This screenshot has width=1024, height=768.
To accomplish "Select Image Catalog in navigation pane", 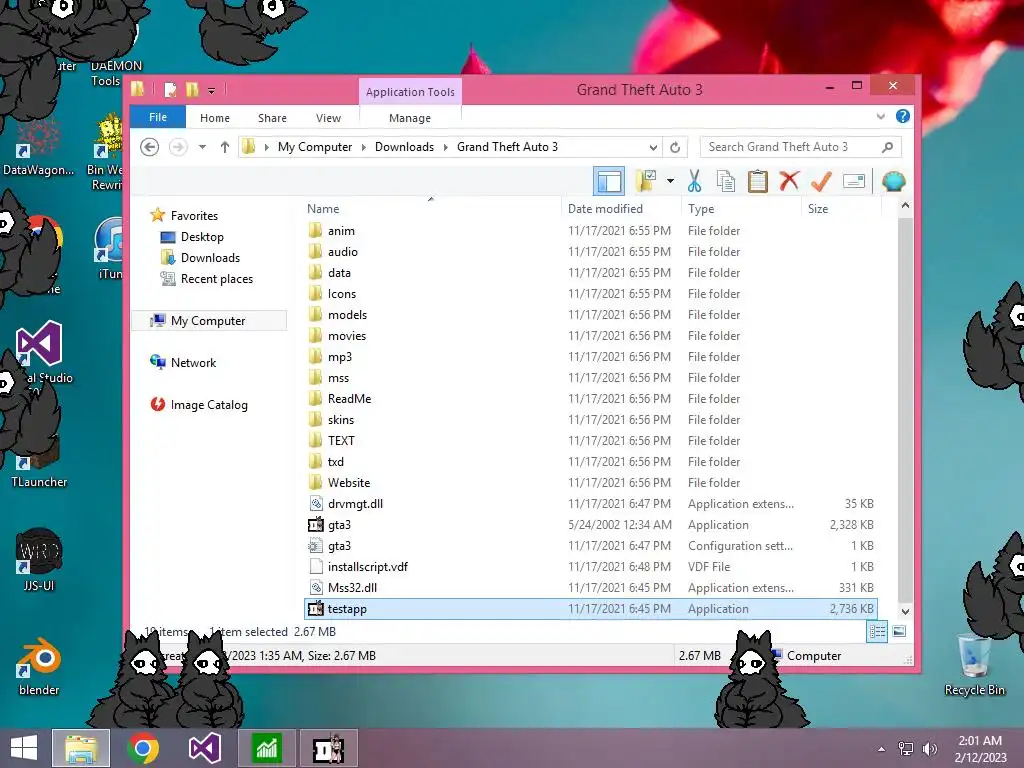I will (209, 405).
